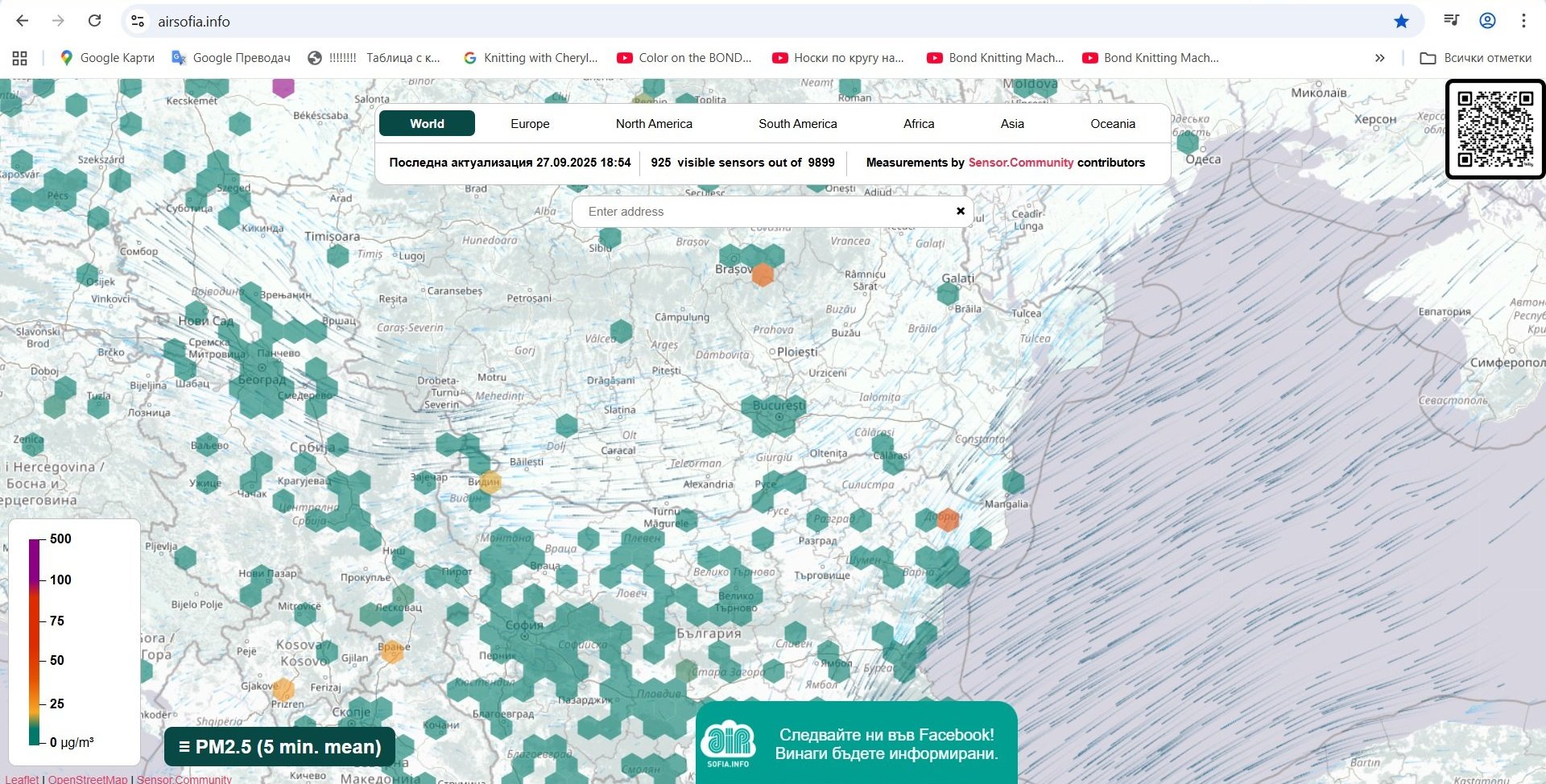Select the Africa tab
Image resolution: width=1546 pixels, height=784 pixels.
click(919, 123)
